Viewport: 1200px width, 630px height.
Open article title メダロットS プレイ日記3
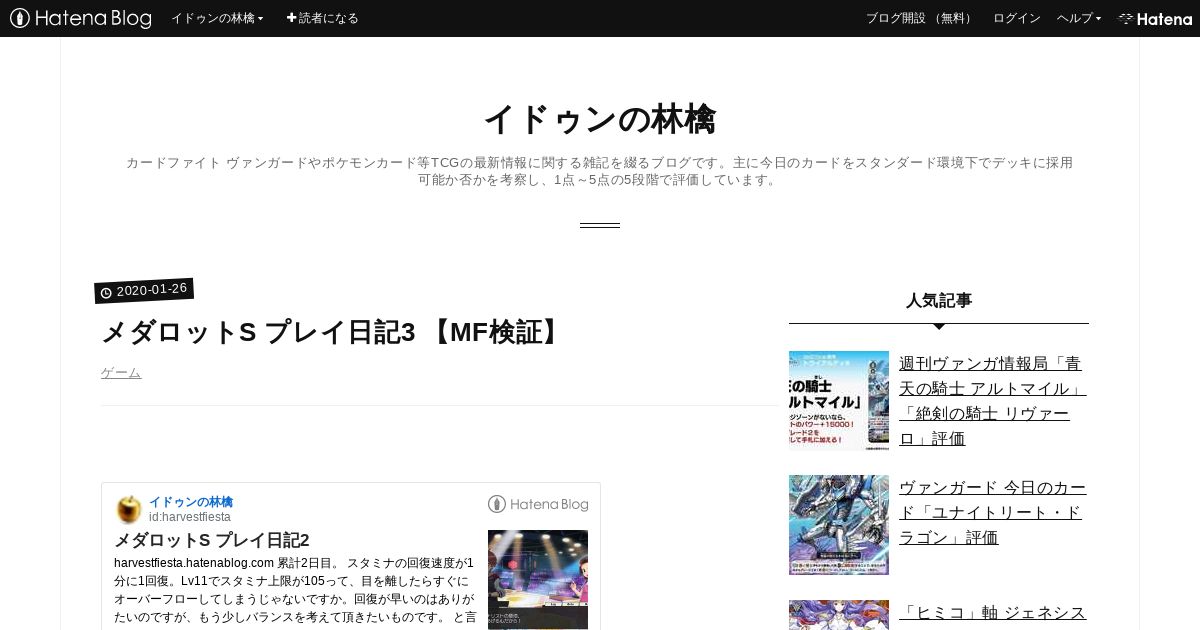coord(333,332)
